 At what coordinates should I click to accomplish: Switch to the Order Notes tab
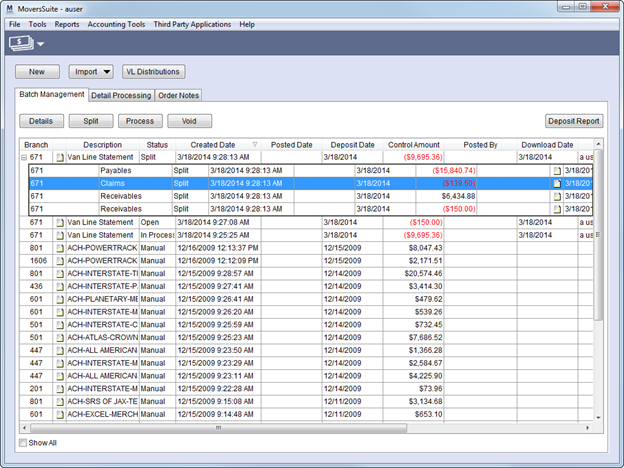pyautogui.click(x=180, y=96)
